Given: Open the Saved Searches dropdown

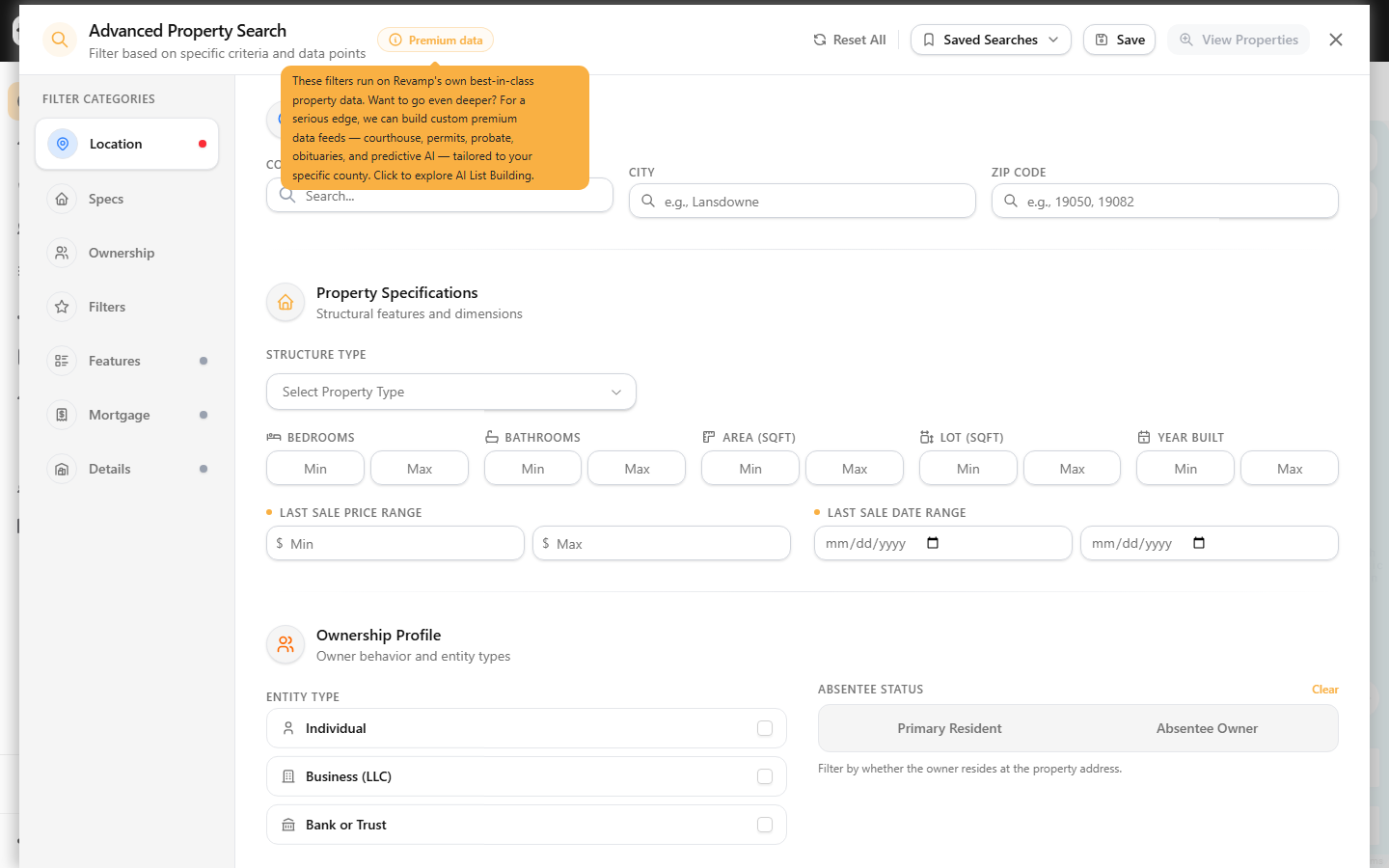Looking at the screenshot, I should click(991, 40).
